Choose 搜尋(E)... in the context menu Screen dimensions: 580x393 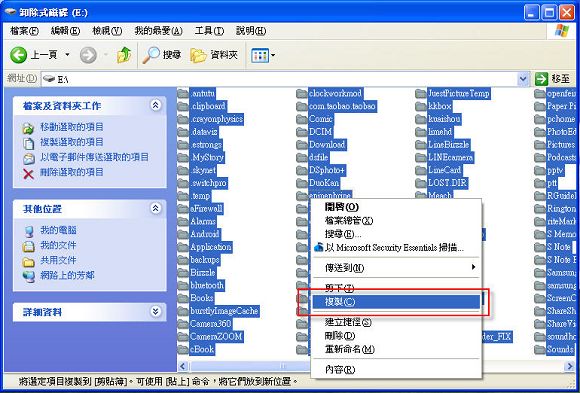pyautogui.click(x=396, y=234)
